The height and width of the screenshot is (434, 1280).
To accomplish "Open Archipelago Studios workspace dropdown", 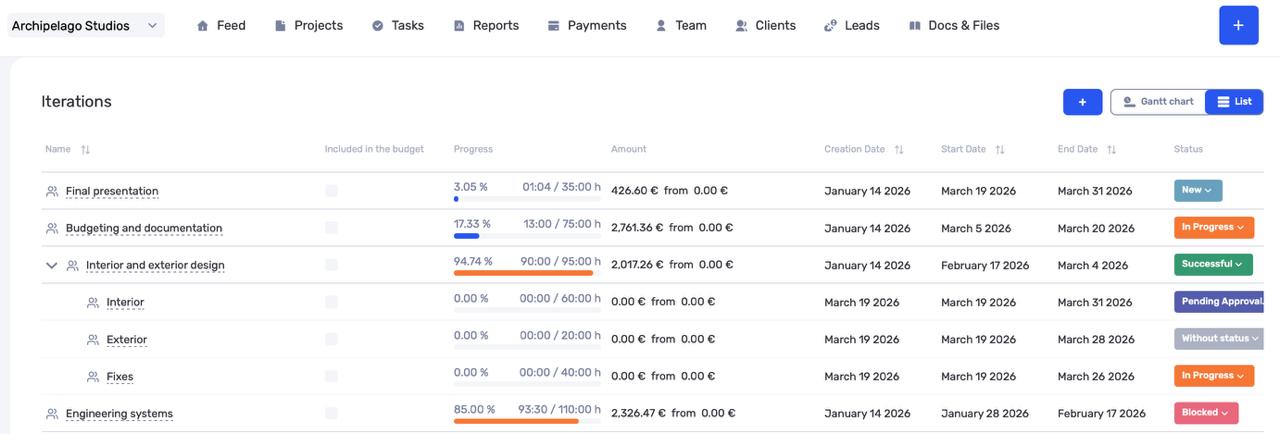I will click(x=85, y=26).
